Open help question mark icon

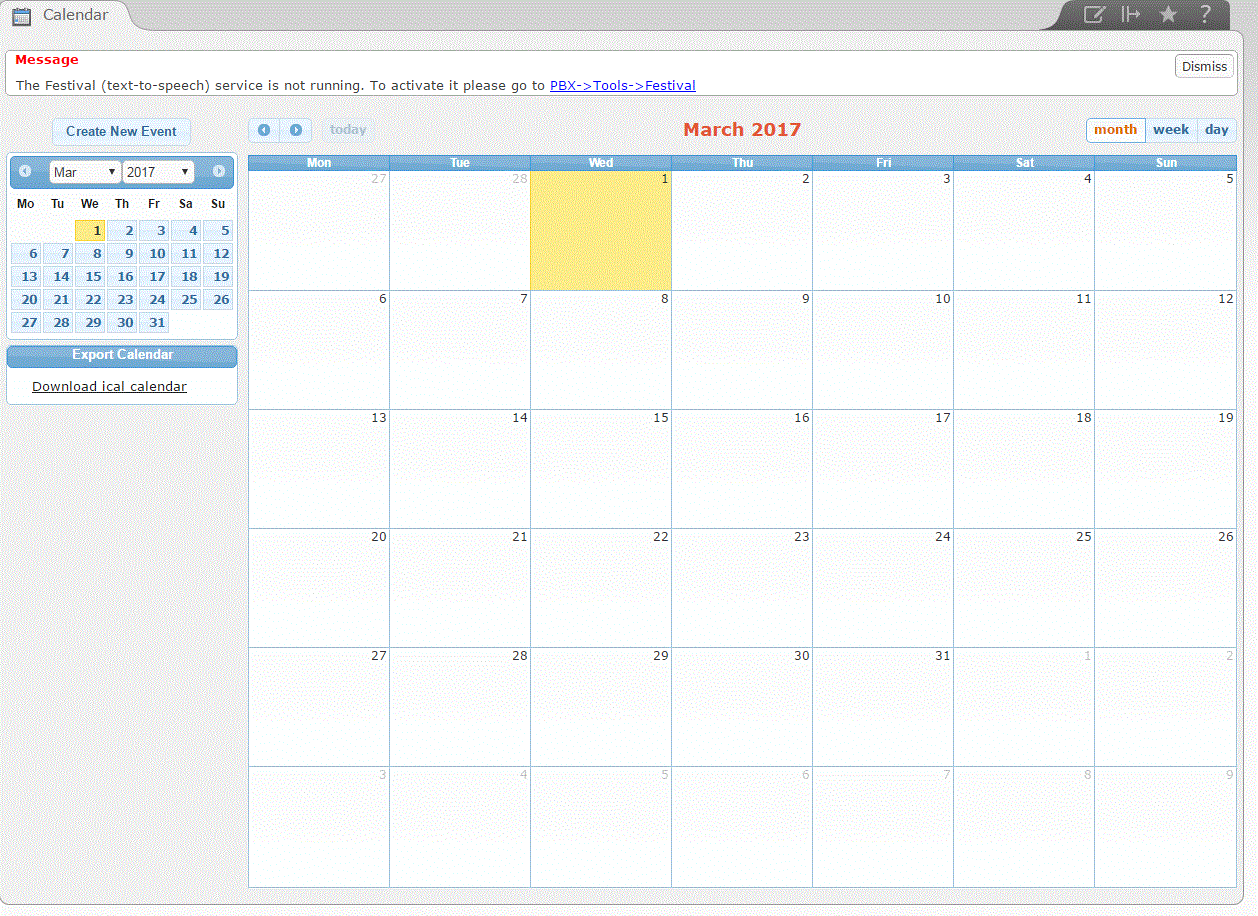(x=1206, y=14)
